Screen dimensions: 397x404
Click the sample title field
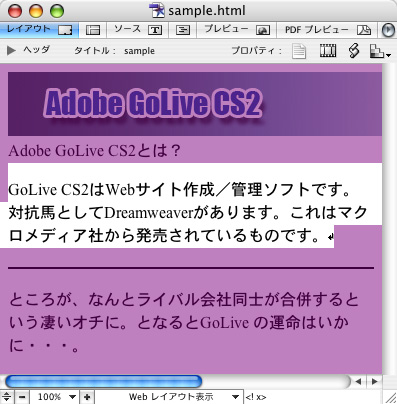point(139,51)
